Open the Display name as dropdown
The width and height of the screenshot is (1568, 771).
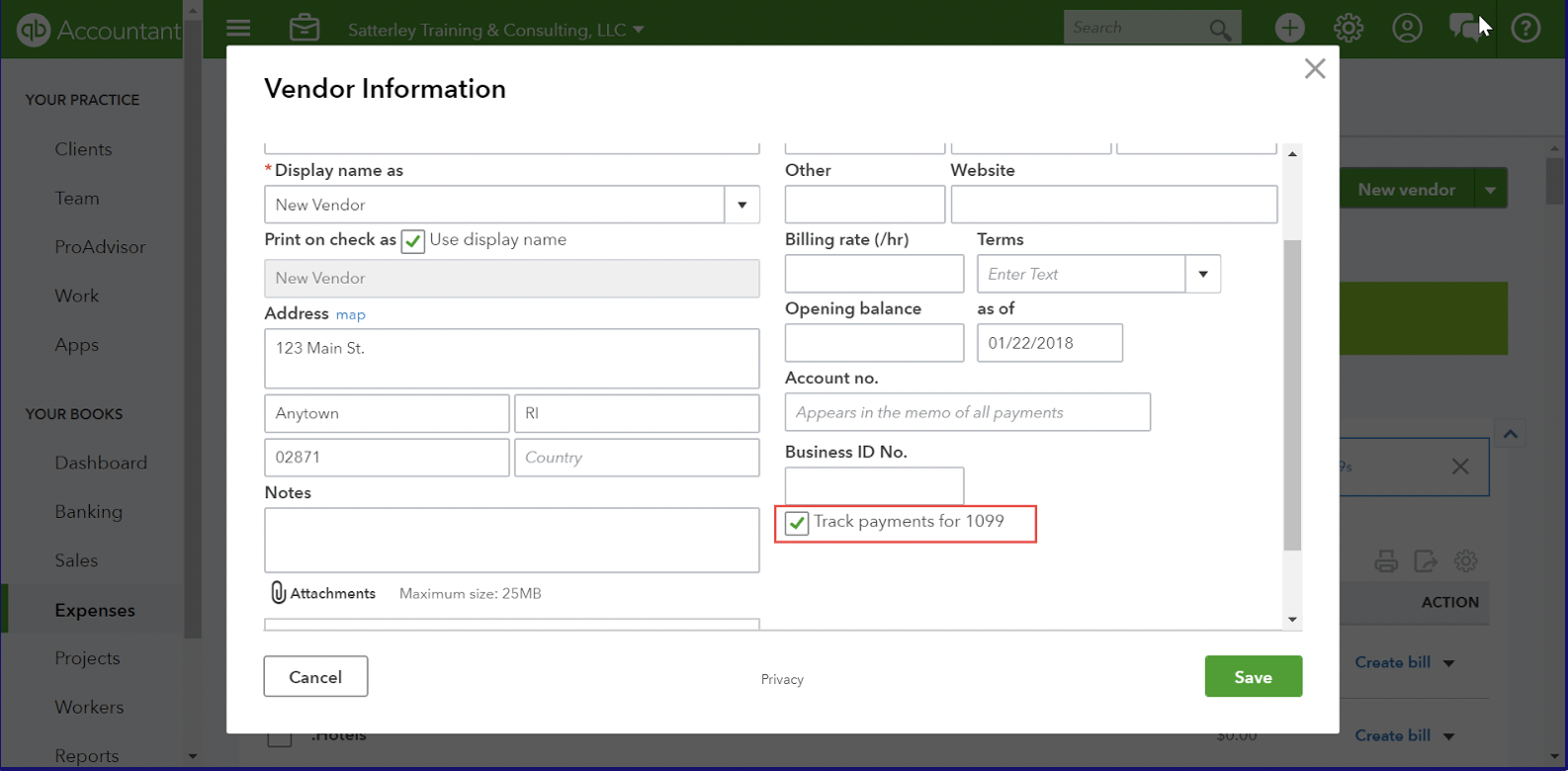[x=741, y=205]
